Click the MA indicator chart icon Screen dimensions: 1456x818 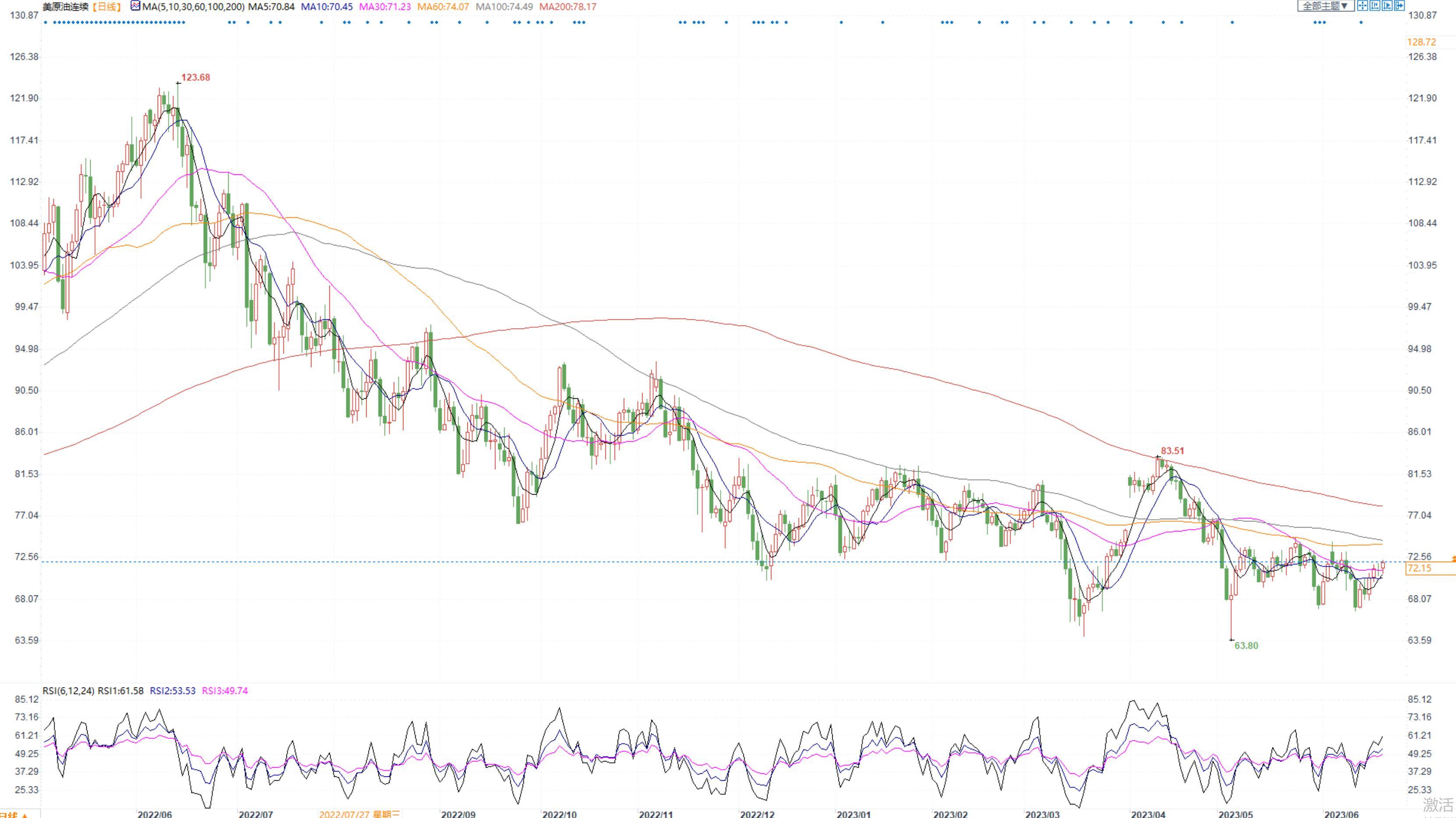tap(135, 6)
